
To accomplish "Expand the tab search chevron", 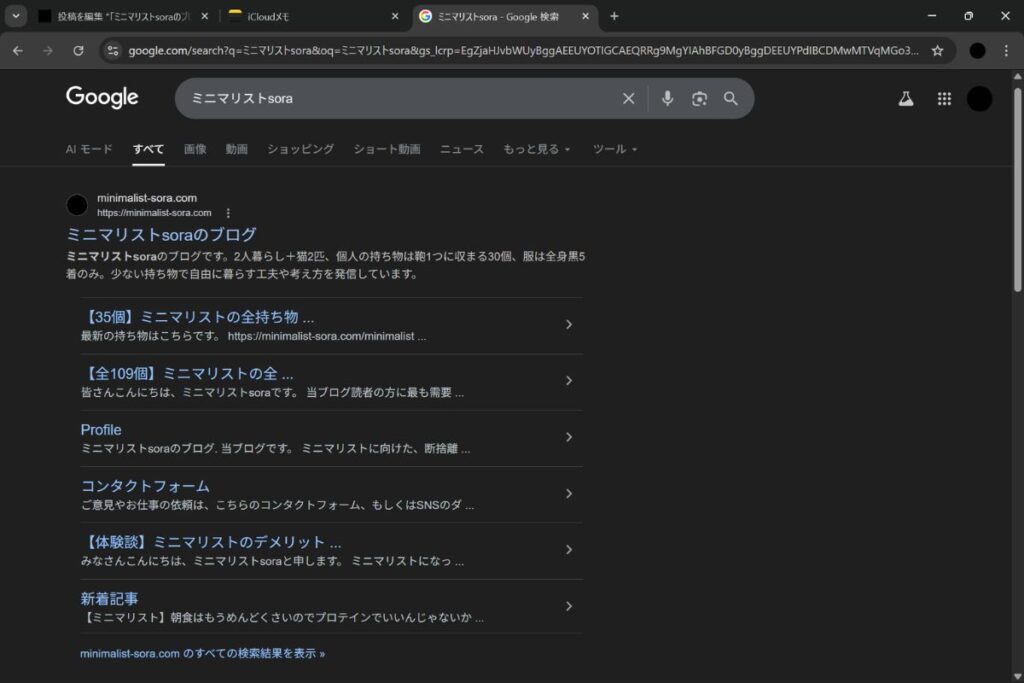I will point(17,16).
